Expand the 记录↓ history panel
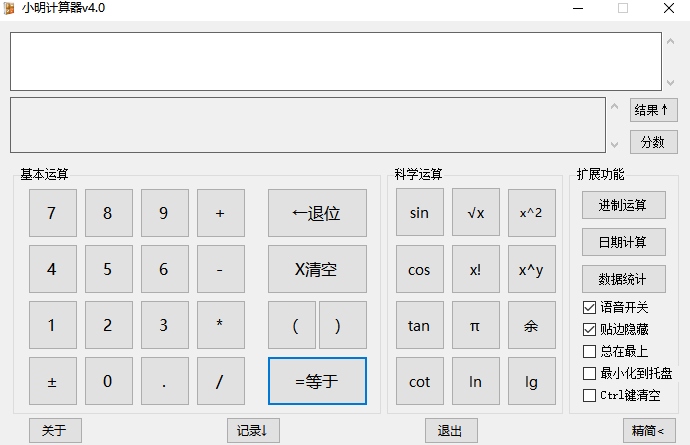This screenshot has width=690, height=445. point(253,431)
